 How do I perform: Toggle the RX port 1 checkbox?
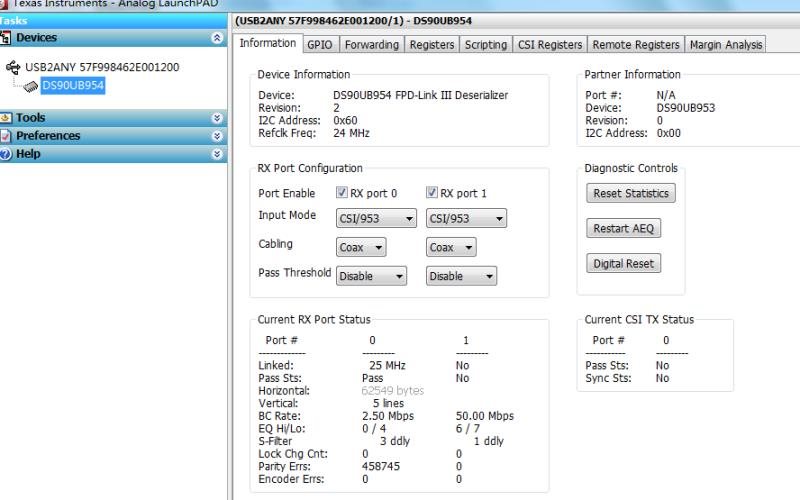pyautogui.click(x=432, y=192)
